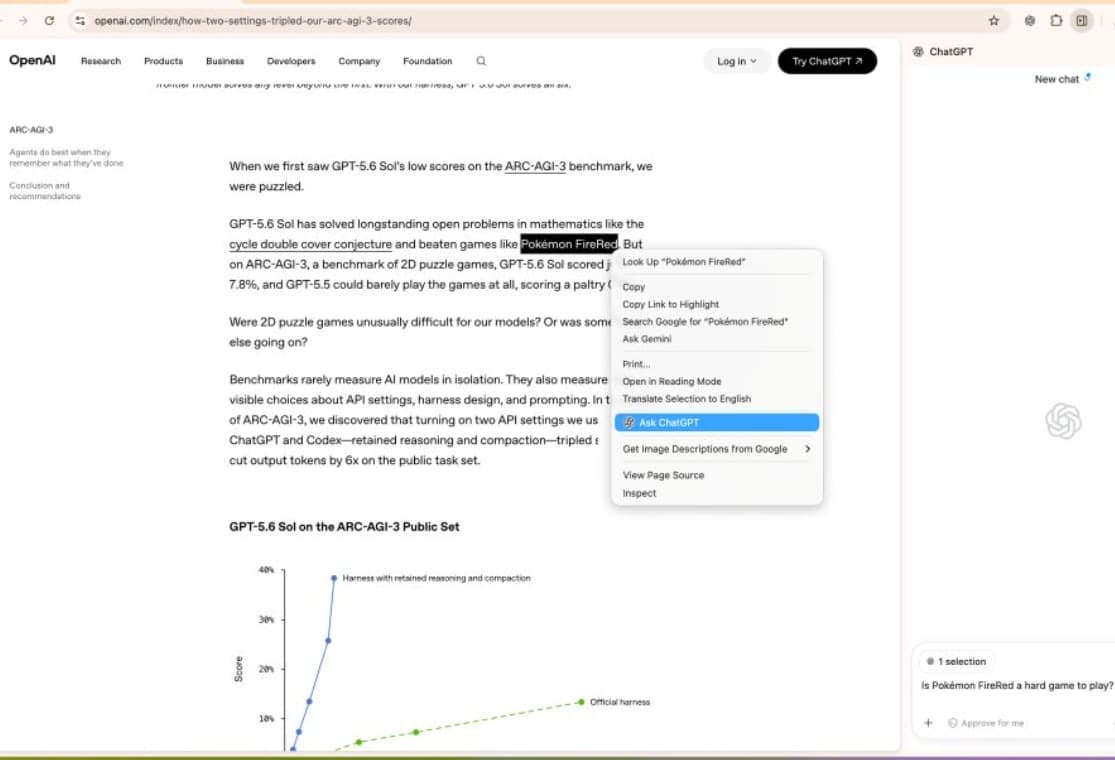Open the search magnifier on OpenAI nav

tap(481, 61)
